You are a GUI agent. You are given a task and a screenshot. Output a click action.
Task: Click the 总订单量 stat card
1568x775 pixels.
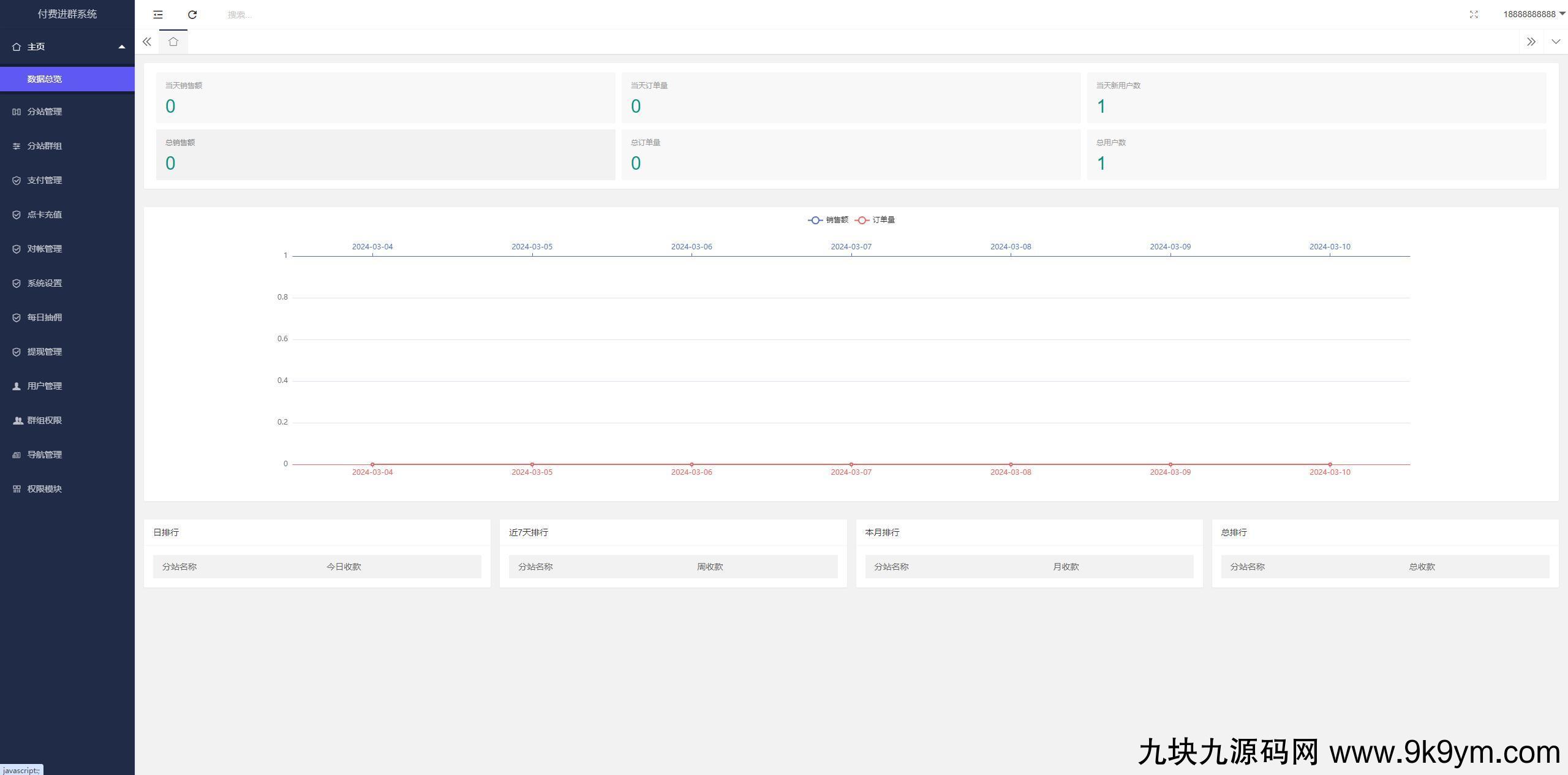tap(851, 154)
